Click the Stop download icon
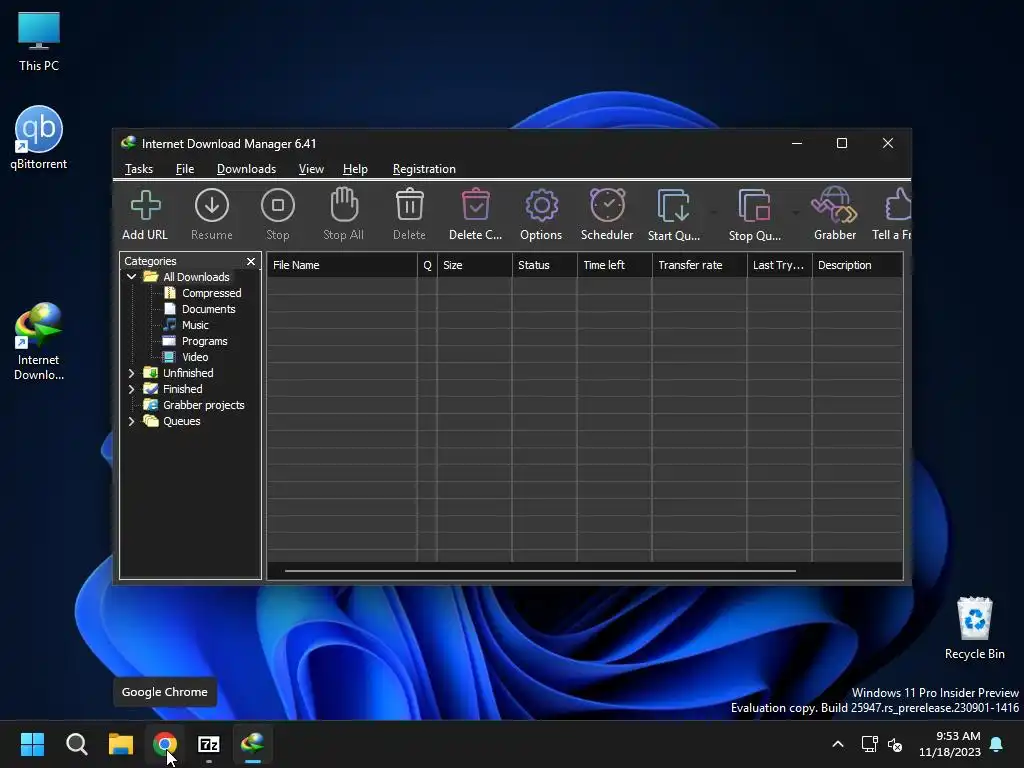This screenshot has height=768, width=1024. 278,206
